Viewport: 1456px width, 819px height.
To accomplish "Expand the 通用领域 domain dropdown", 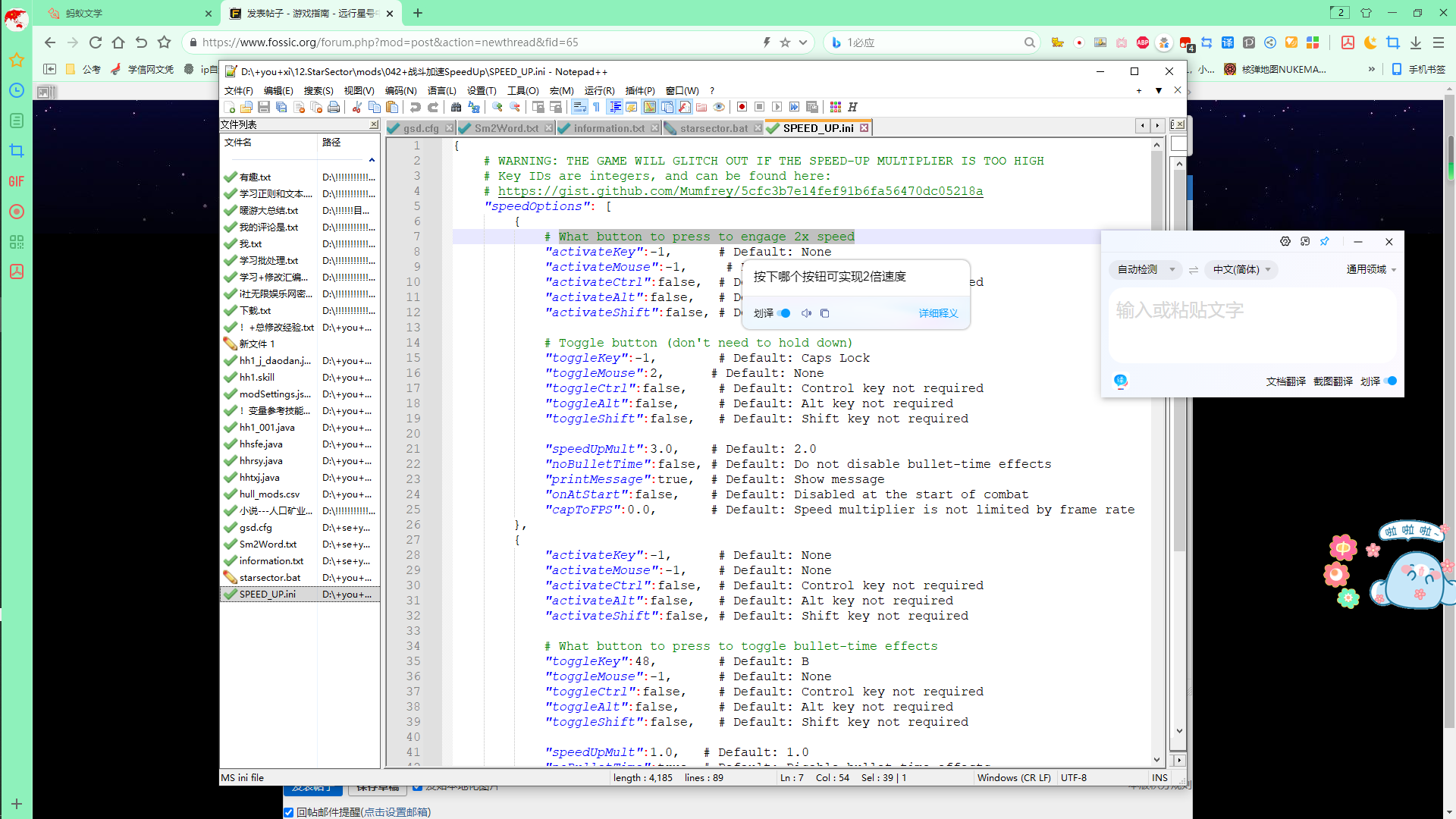I will tap(1371, 269).
